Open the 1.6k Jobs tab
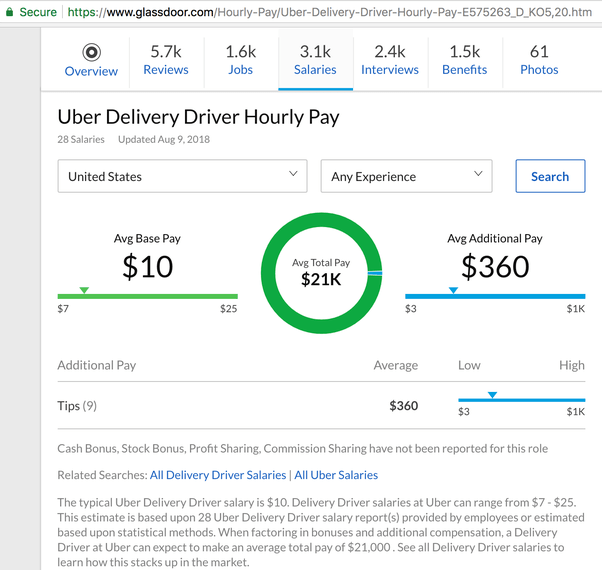Screen dimensions: 602x570 [x=241, y=60]
